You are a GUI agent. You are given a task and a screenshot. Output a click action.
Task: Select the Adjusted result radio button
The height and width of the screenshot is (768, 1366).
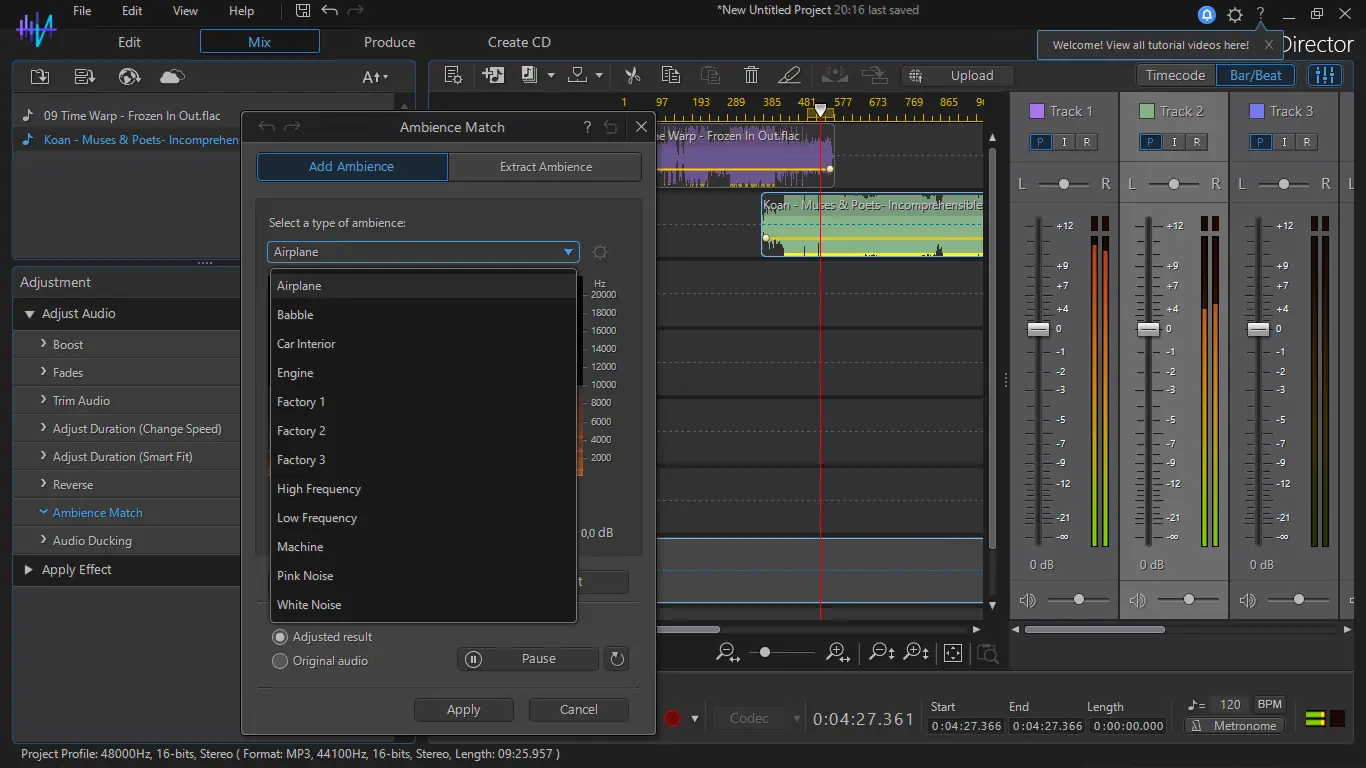click(x=280, y=637)
